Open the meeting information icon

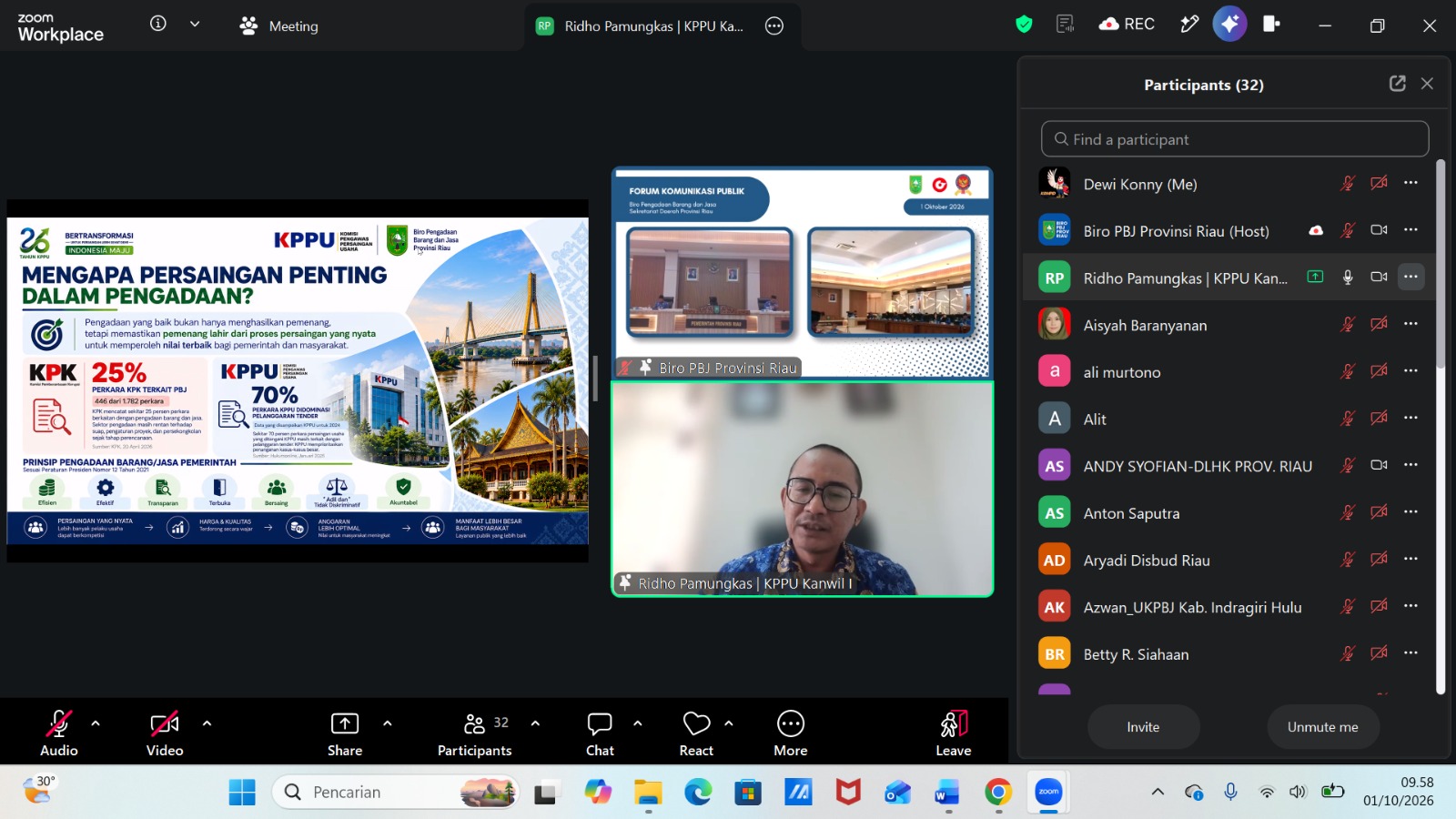point(158,24)
